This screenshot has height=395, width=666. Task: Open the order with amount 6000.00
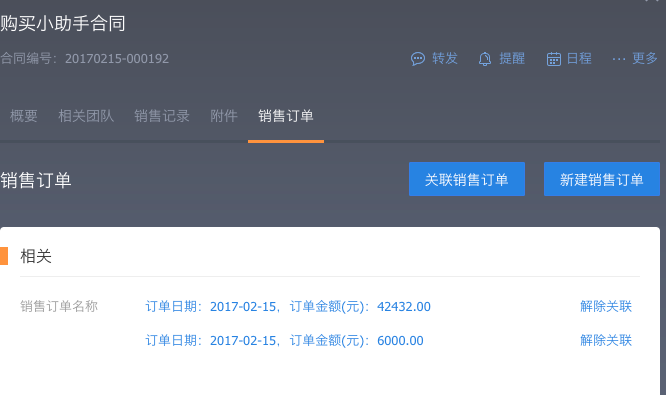click(x=285, y=340)
